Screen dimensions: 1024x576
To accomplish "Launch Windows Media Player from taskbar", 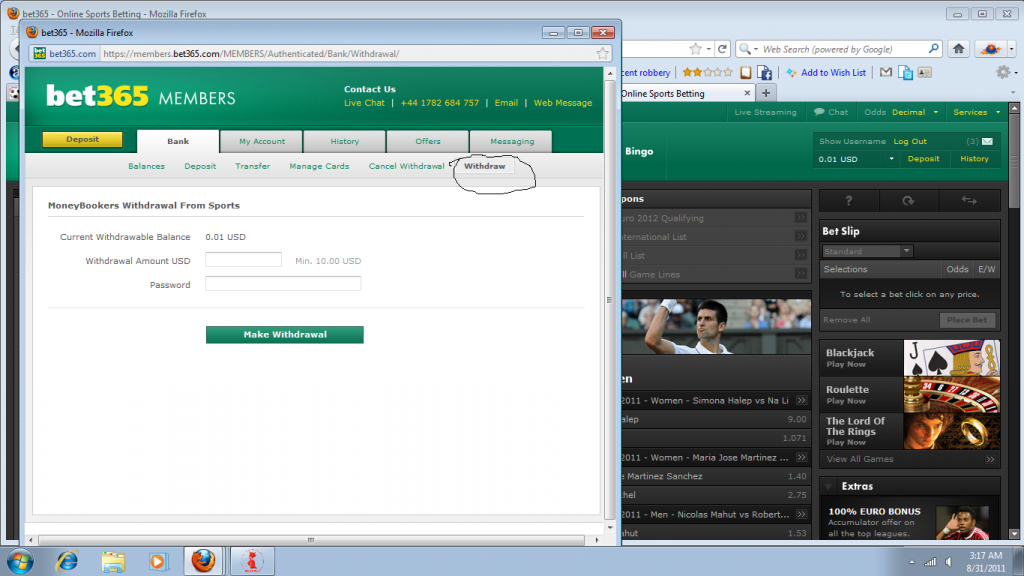I will pos(157,561).
